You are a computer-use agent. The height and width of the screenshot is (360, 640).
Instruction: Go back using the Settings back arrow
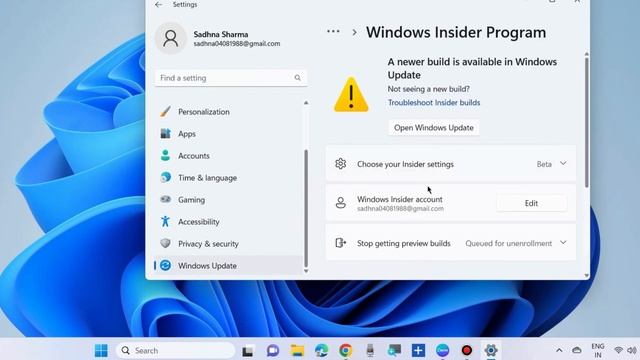(158, 4)
